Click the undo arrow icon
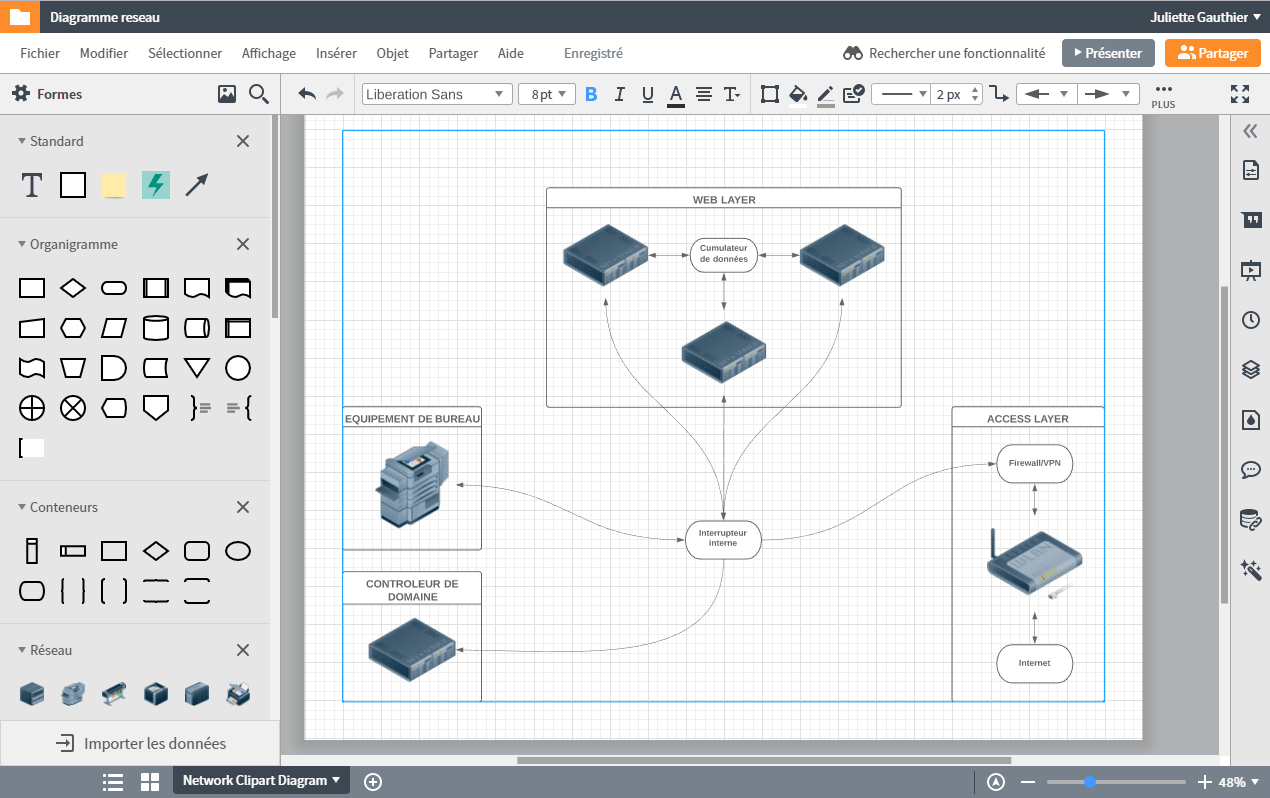 307,94
